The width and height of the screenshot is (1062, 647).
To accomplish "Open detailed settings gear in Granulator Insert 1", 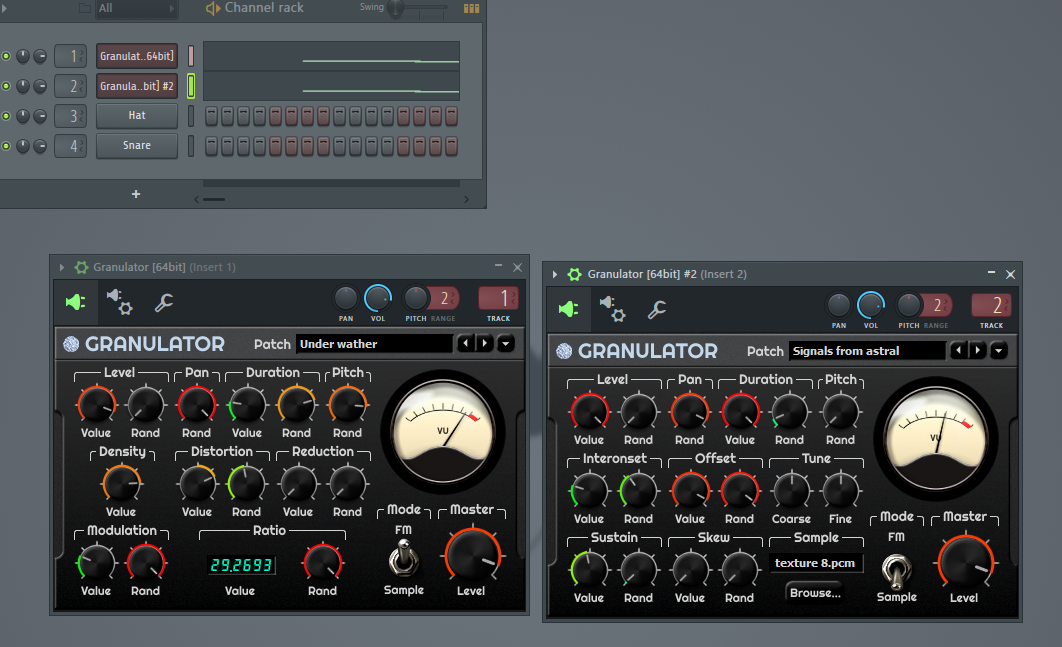I will coord(119,302).
